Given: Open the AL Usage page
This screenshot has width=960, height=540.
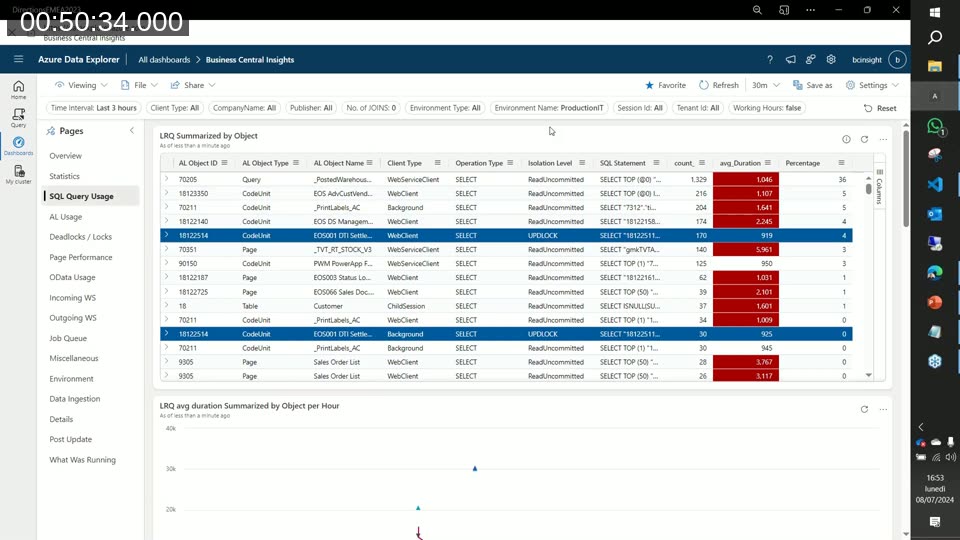Looking at the screenshot, I should click(66, 217).
